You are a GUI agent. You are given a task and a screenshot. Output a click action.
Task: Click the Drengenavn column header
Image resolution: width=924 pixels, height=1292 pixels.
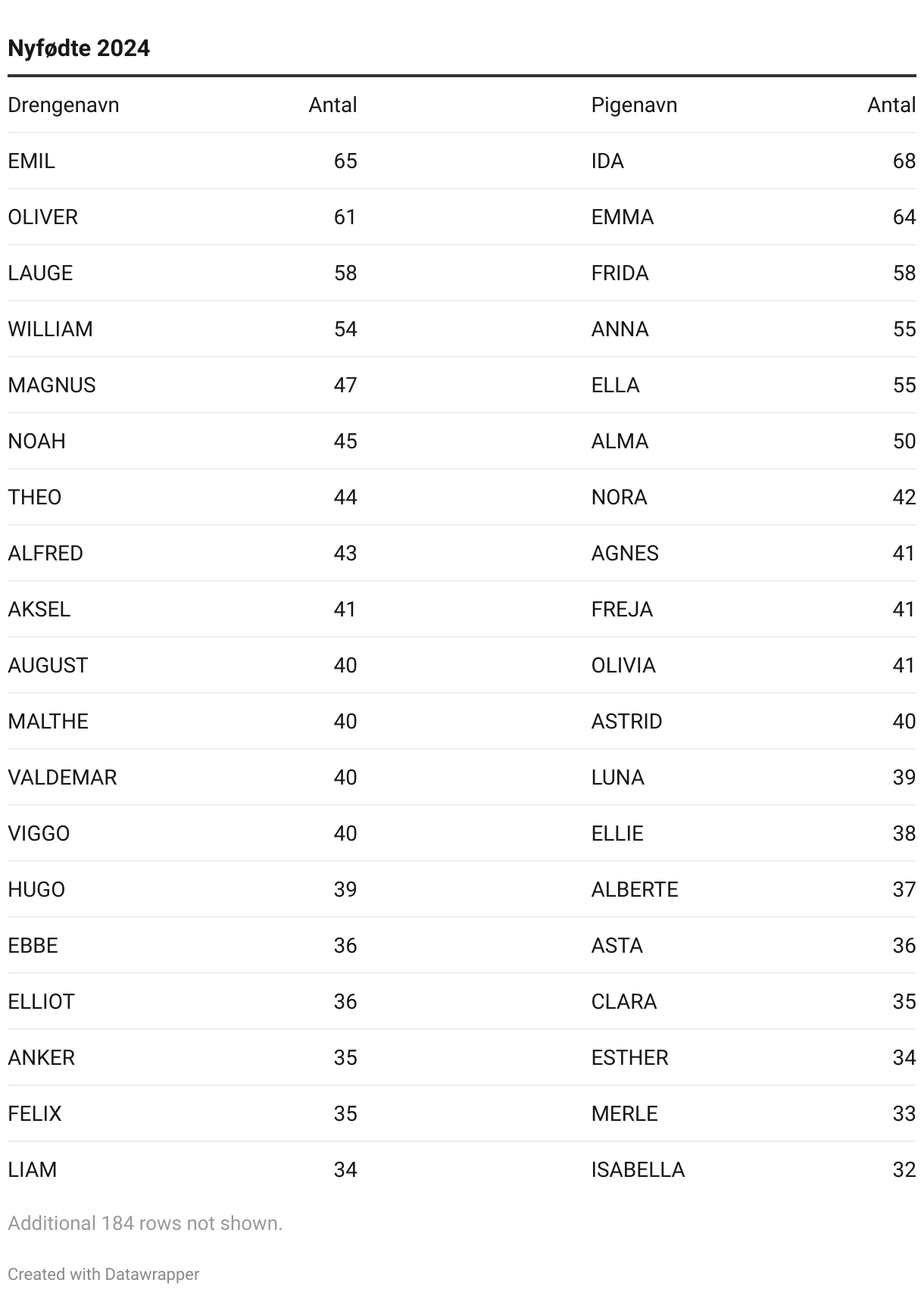point(64,105)
